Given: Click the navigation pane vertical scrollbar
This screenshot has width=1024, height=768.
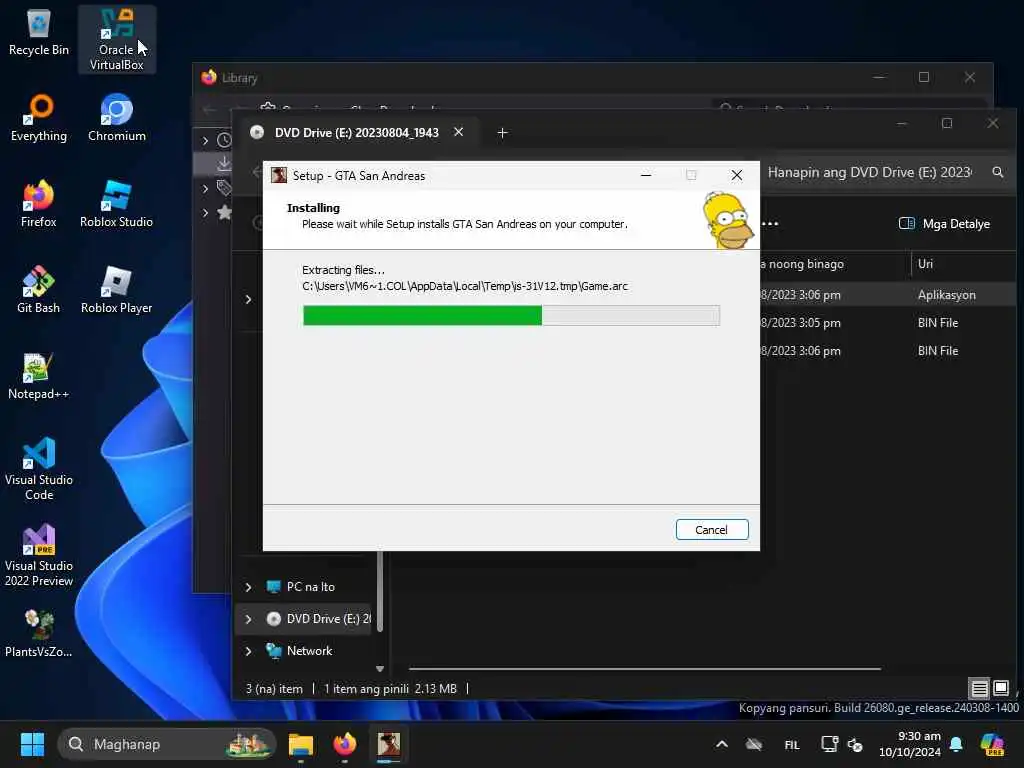Looking at the screenshot, I should [379, 591].
